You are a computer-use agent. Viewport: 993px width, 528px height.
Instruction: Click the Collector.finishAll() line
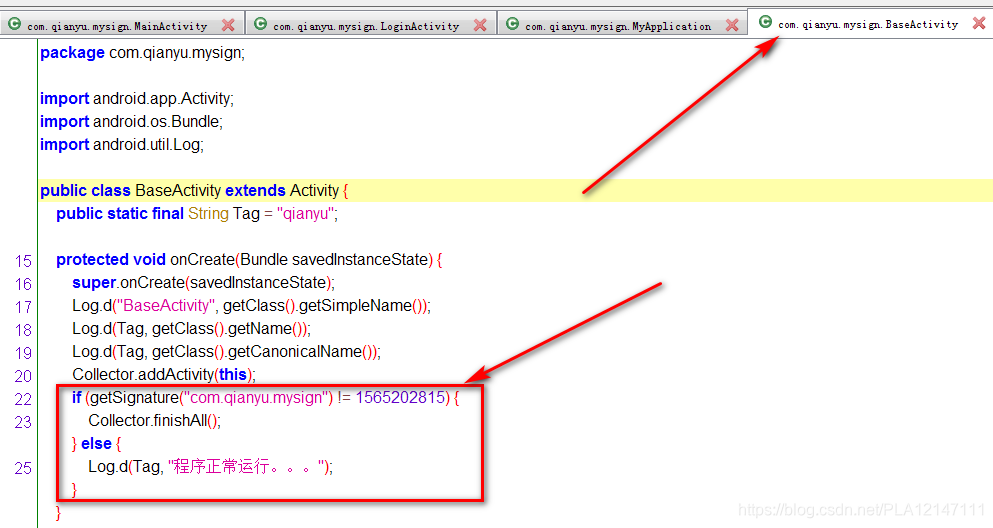(155, 420)
